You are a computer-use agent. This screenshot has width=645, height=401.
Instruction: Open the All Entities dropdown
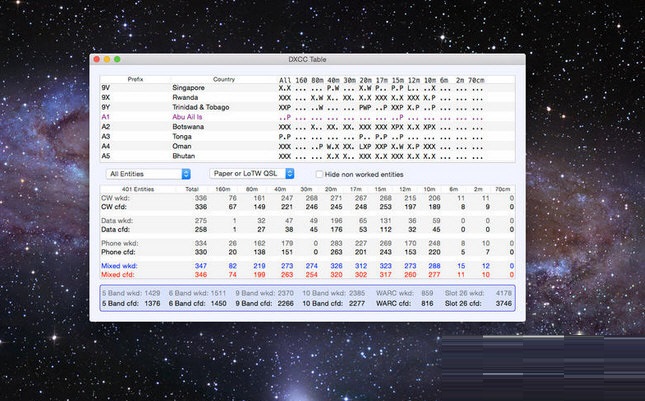[148, 174]
